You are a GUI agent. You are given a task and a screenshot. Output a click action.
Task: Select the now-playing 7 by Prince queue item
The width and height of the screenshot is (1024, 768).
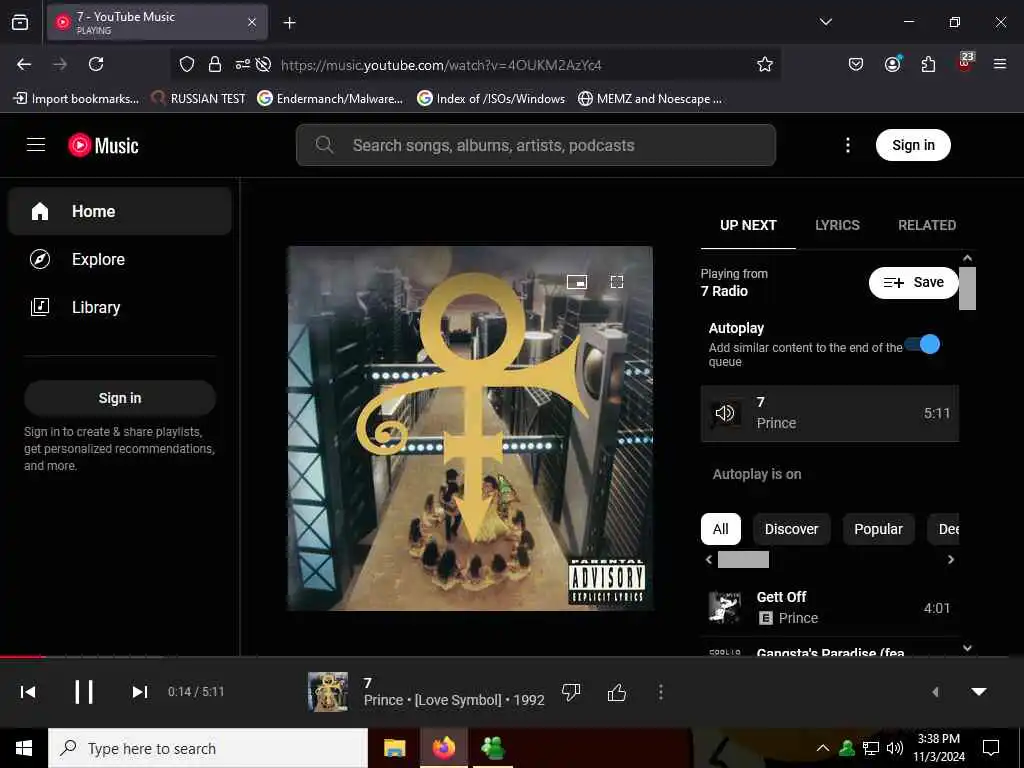point(829,413)
